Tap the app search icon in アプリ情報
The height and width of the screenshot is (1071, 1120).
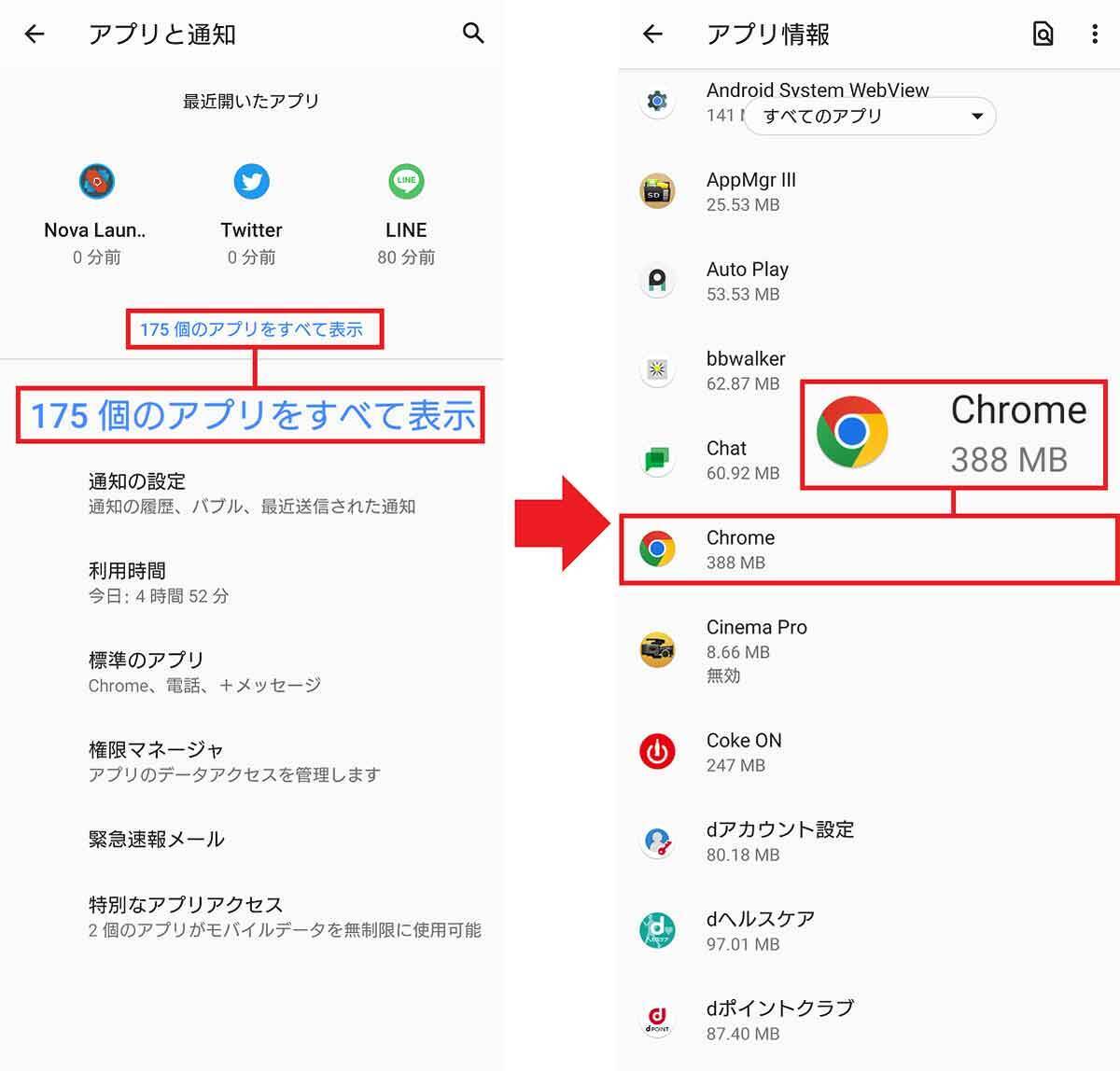[x=1043, y=35]
